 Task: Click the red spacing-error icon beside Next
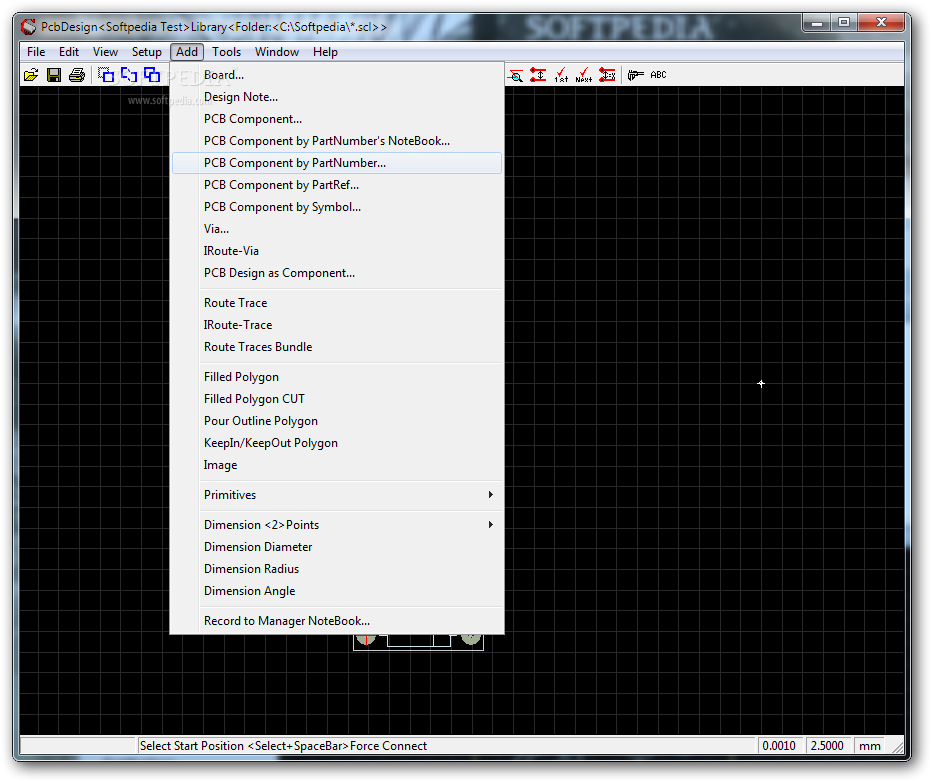tap(607, 75)
